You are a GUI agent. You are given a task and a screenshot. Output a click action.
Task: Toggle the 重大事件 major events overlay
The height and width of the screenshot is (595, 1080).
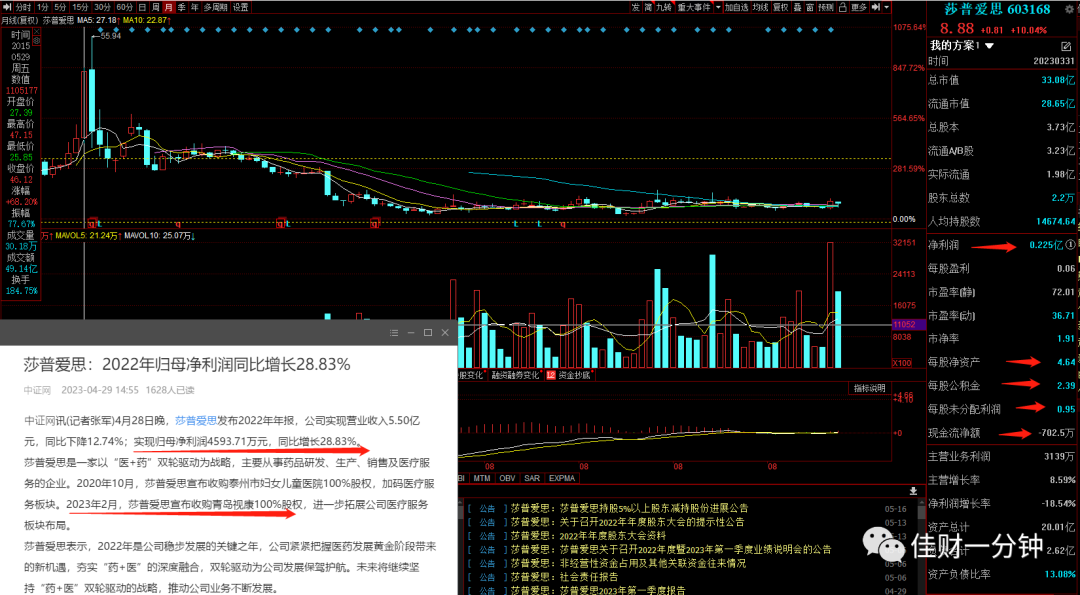click(x=694, y=7)
